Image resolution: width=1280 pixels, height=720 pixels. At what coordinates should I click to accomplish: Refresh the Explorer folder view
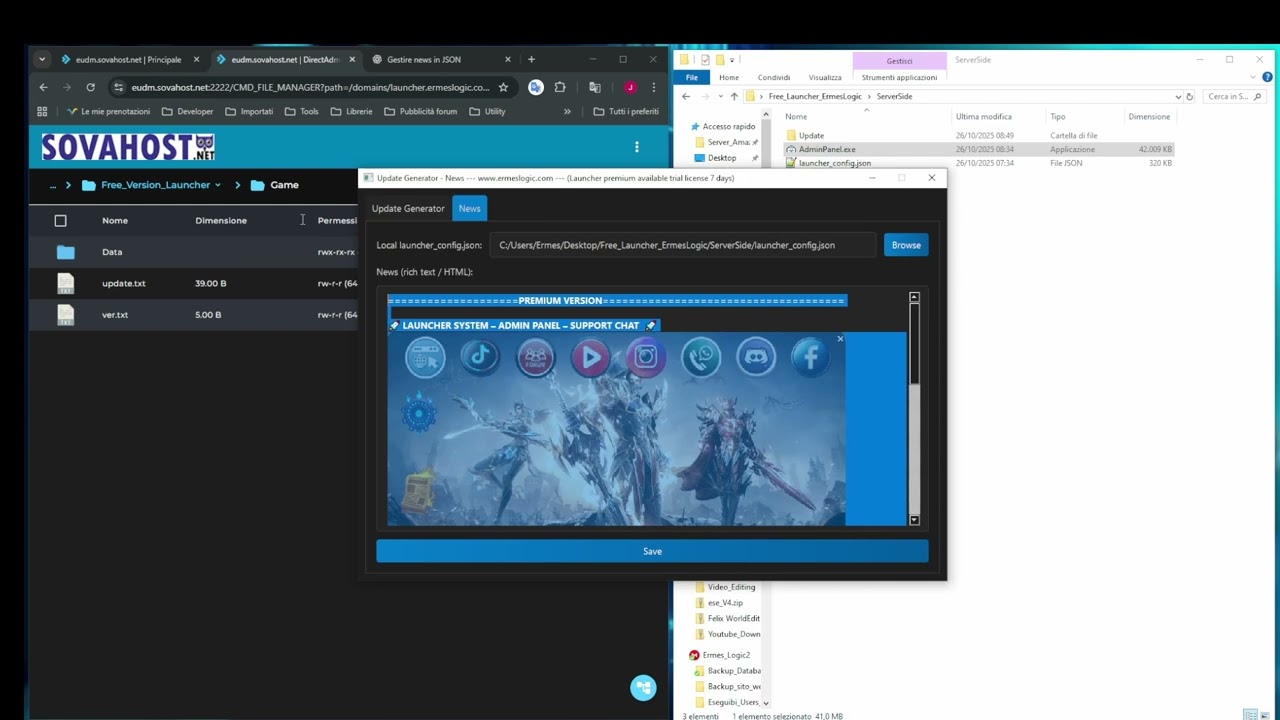(1189, 96)
